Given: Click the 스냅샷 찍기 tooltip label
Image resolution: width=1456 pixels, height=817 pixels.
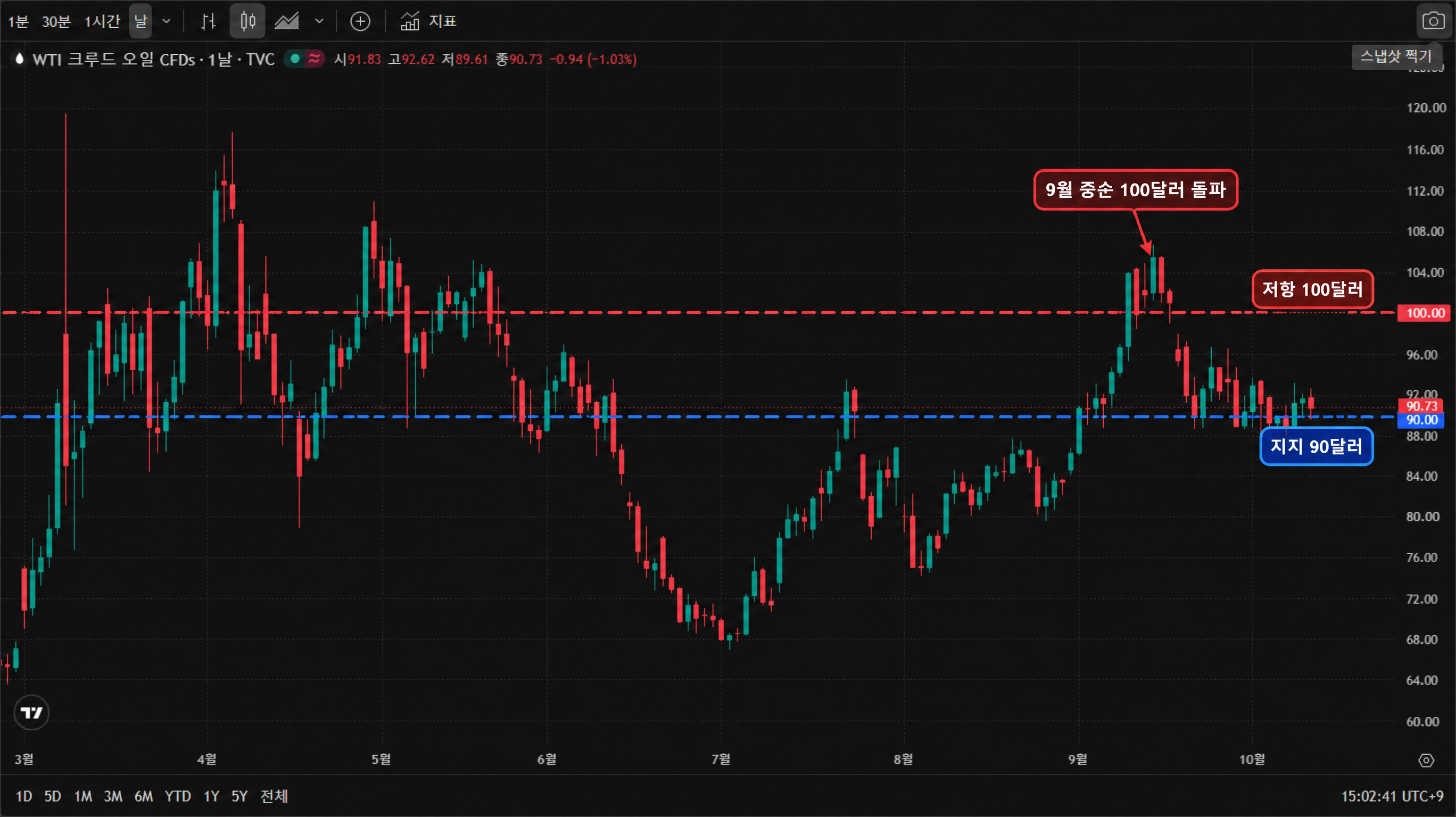Looking at the screenshot, I should (x=1396, y=56).
